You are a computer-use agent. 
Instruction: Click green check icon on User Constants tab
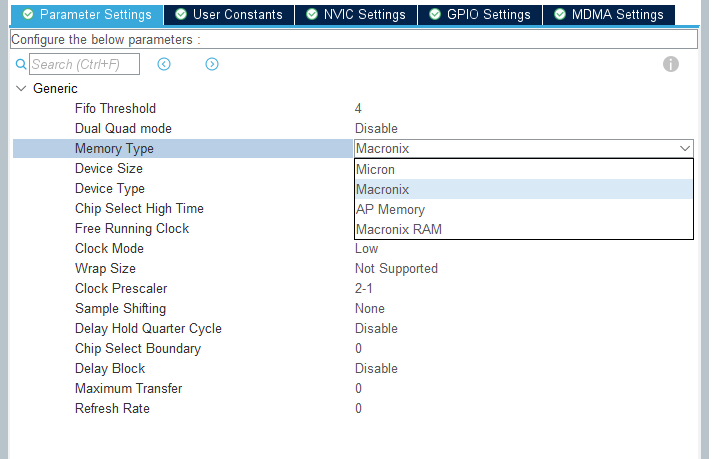pos(181,15)
